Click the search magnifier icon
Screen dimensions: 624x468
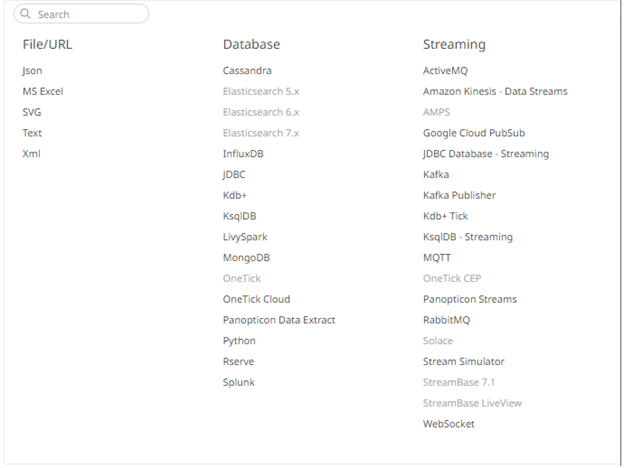click(x=25, y=14)
